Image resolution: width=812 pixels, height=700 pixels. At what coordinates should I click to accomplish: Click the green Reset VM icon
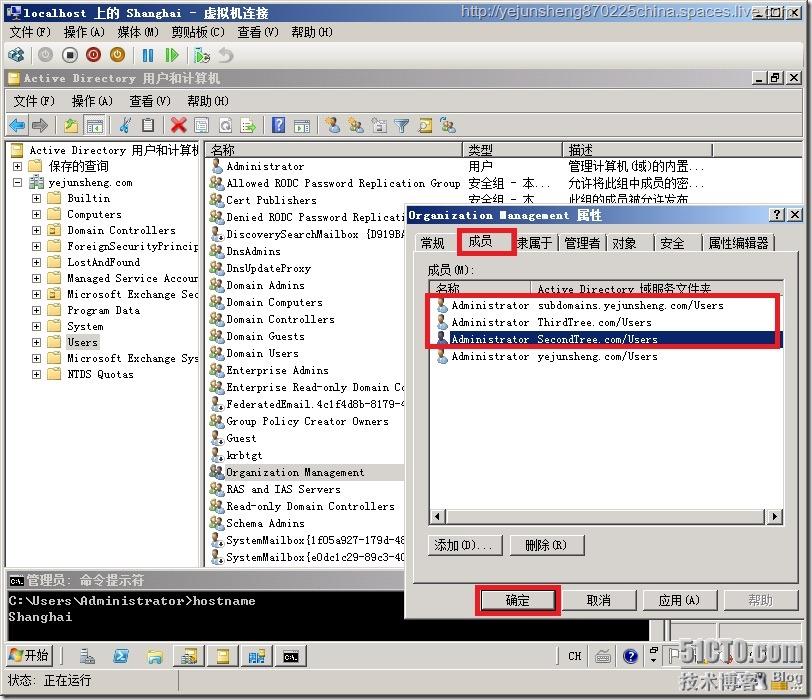point(171,55)
